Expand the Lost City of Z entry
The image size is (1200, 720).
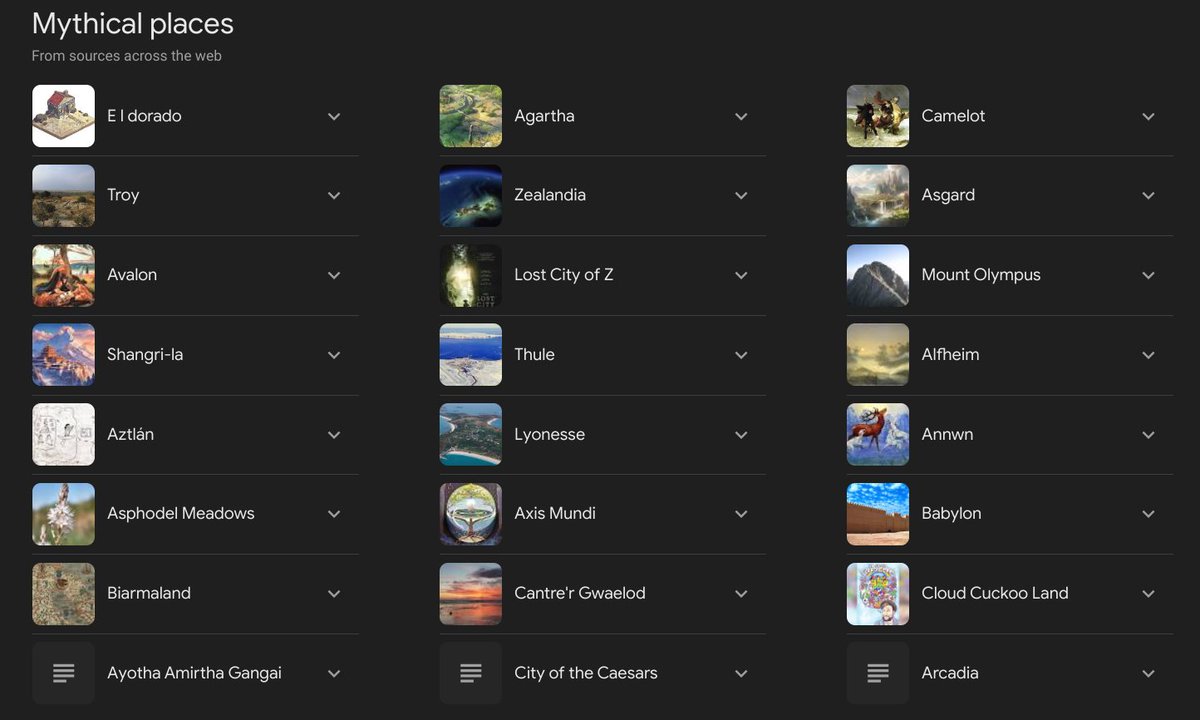click(741, 275)
